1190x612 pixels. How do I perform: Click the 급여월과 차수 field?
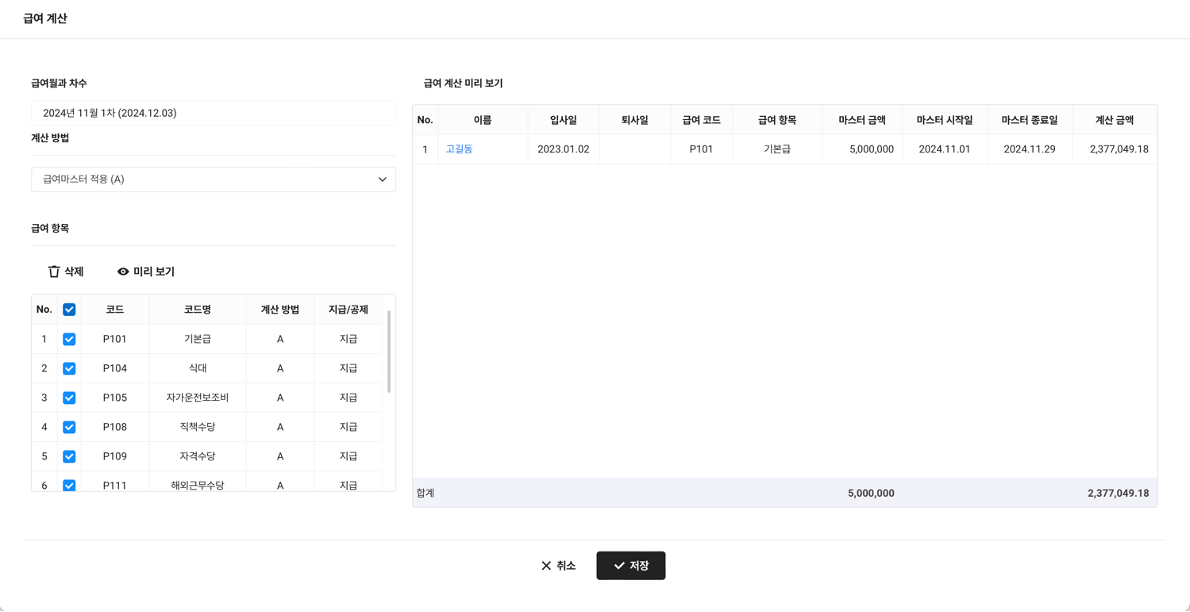pyautogui.click(x=213, y=113)
